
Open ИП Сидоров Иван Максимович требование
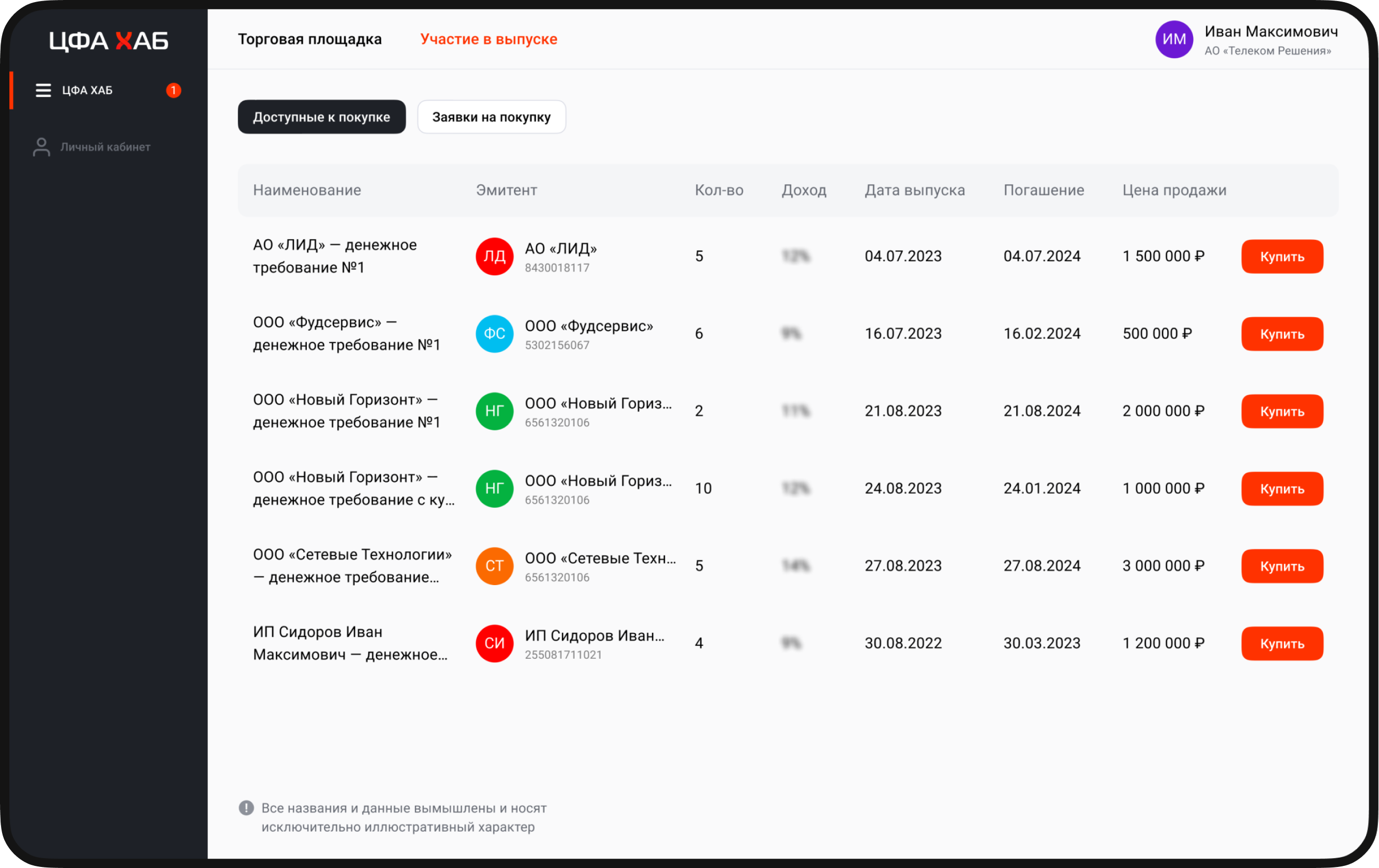coord(350,643)
